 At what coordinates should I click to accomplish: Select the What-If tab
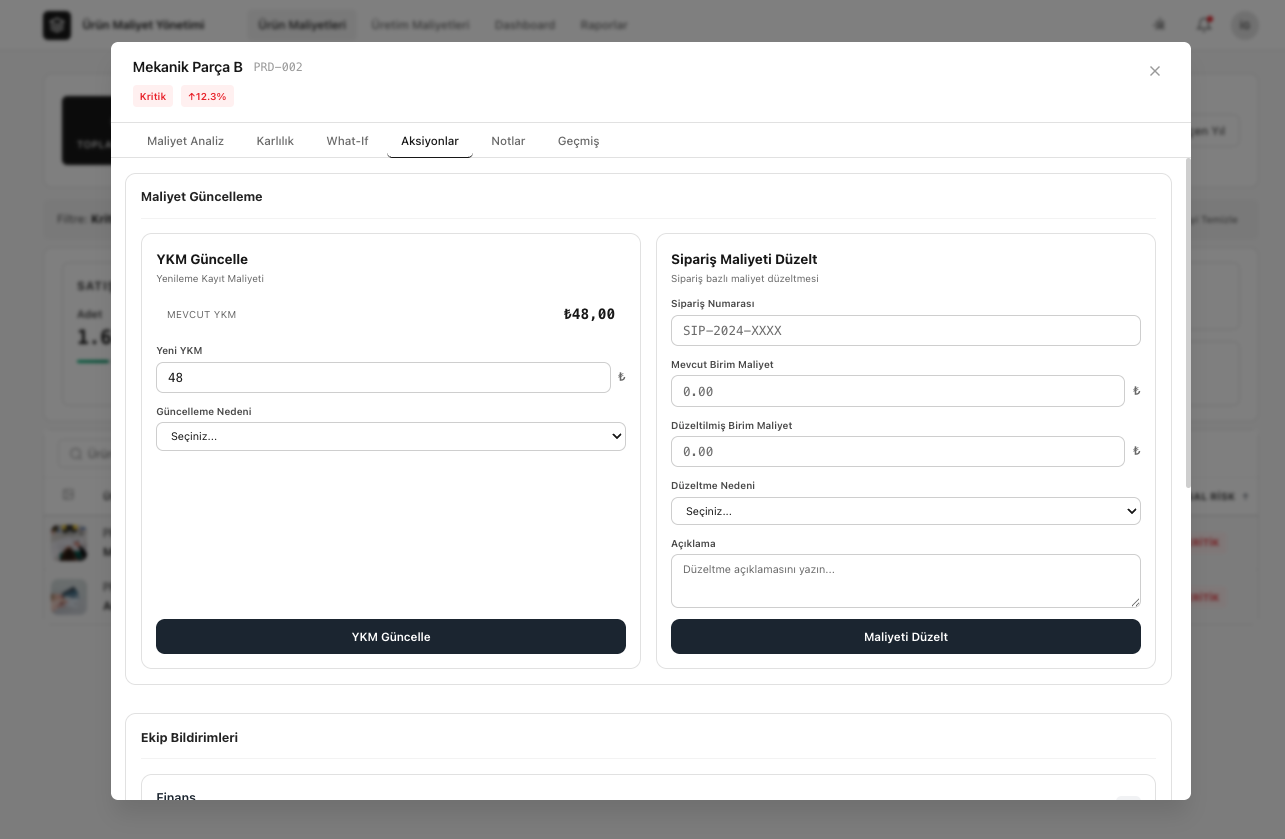click(x=347, y=141)
